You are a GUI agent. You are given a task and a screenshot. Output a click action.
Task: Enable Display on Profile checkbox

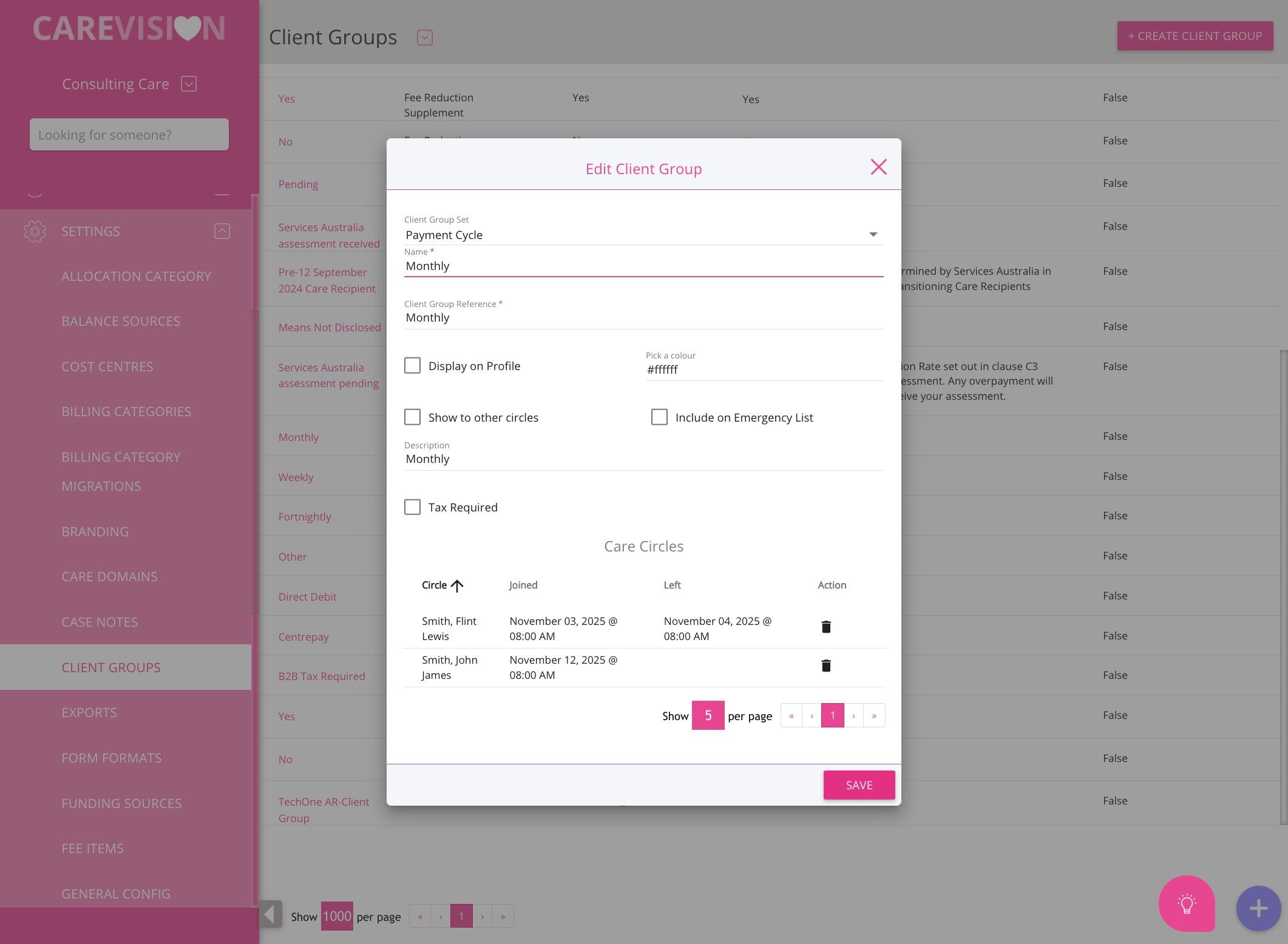412,365
